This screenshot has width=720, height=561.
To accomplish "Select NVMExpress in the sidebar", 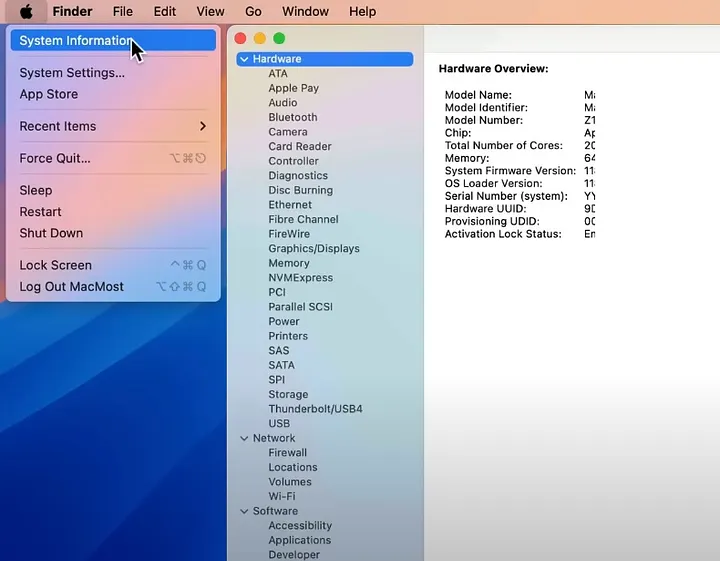I will click(x=301, y=278).
